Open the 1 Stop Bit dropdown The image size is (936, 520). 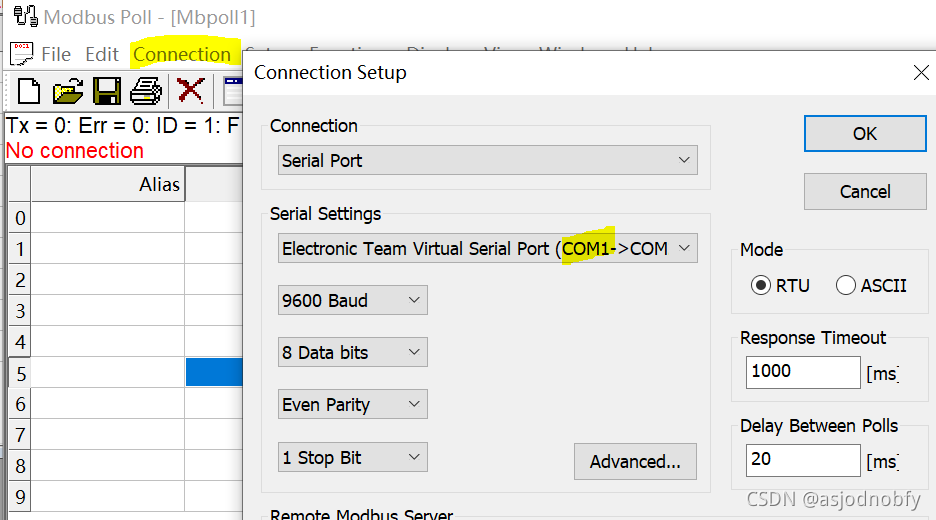pos(352,457)
